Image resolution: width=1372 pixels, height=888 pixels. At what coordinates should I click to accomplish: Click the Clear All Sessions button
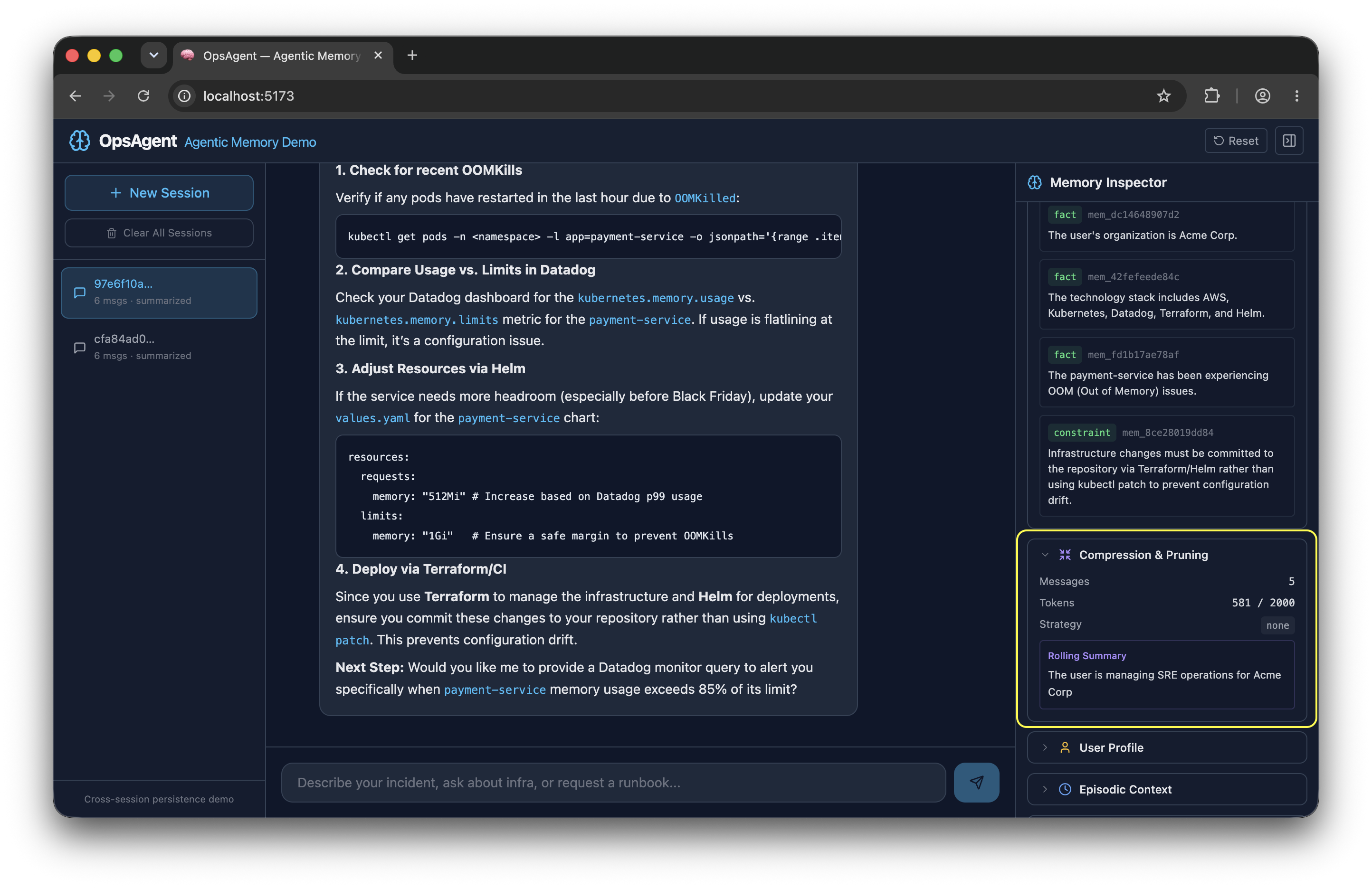tap(159, 233)
